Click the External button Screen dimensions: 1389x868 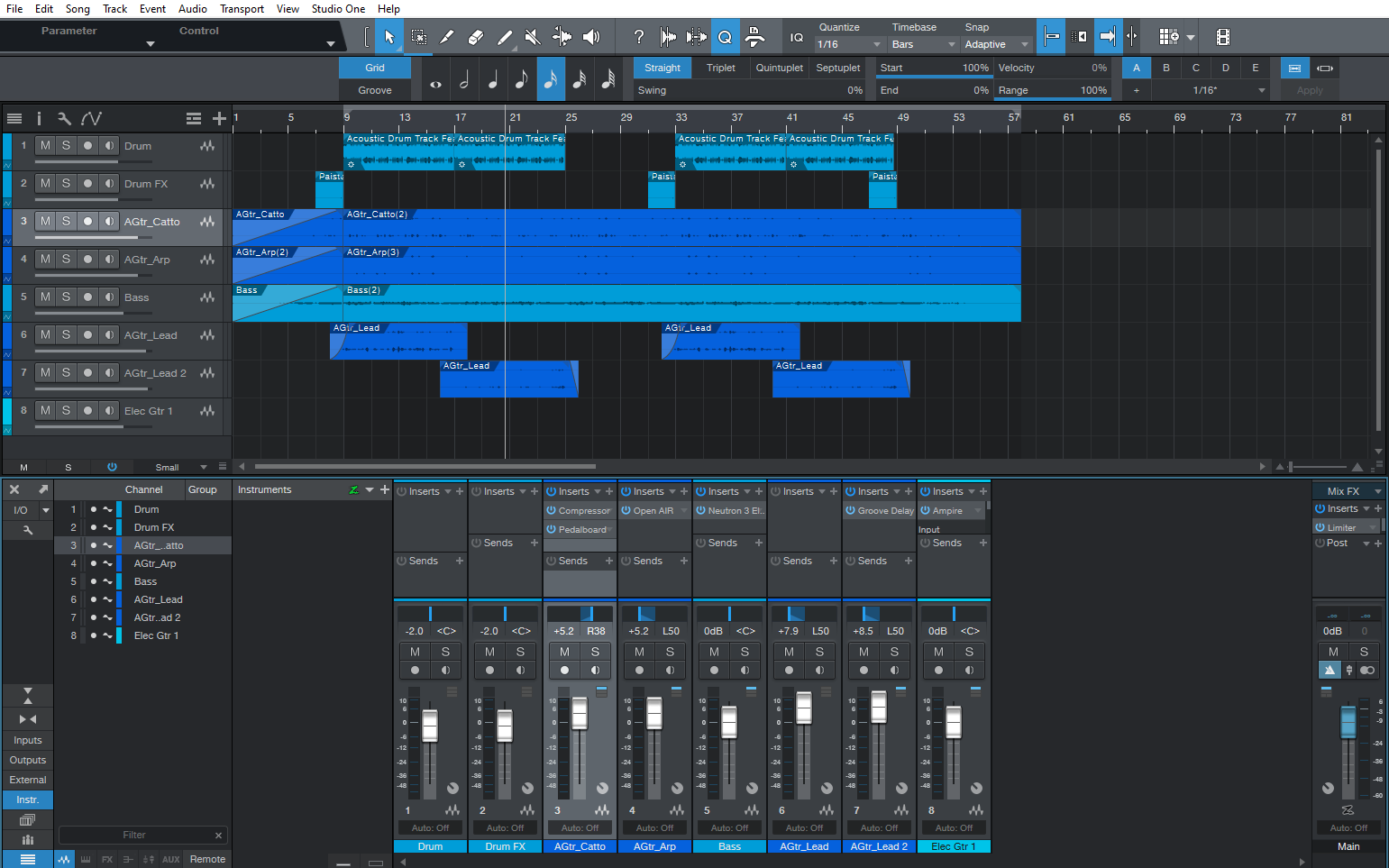(28, 780)
